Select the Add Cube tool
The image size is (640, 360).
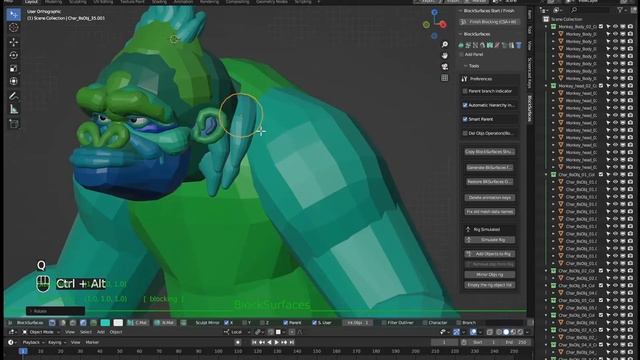tap(13, 124)
